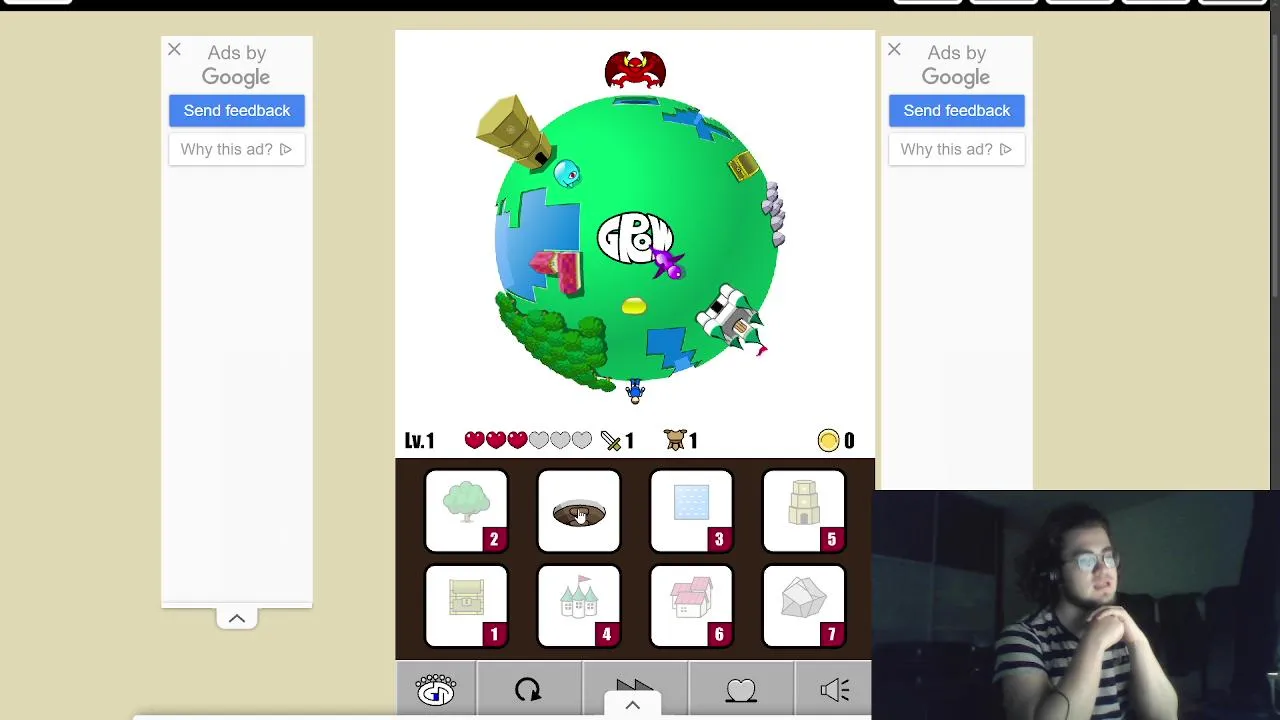1280x720 pixels.
Task: Open 'Why this ad?' on right ad
Action: point(957,149)
